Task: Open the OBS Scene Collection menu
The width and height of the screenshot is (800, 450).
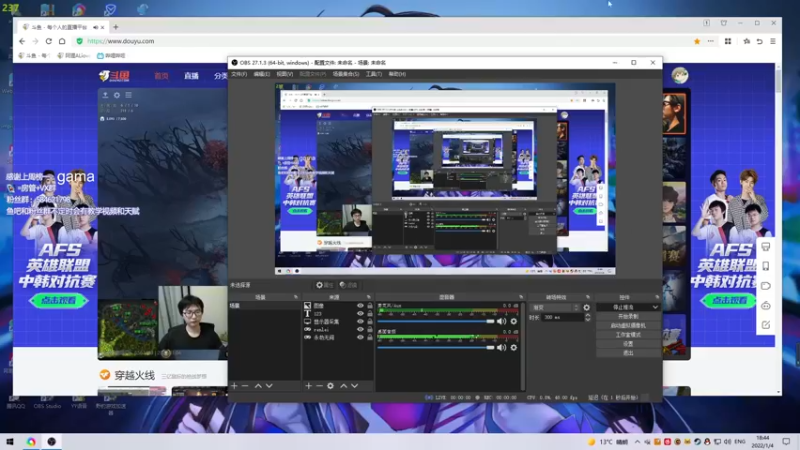Action: (x=346, y=74)
